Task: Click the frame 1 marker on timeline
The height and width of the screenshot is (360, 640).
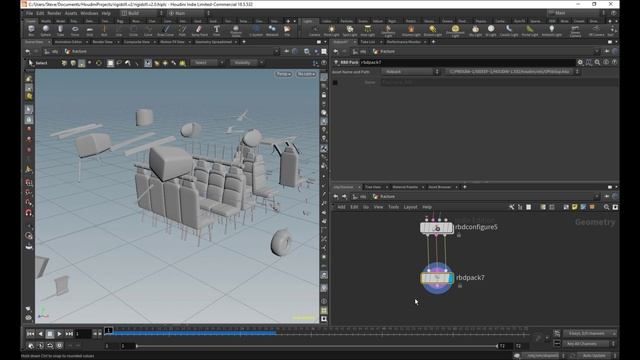Action: click(x=108, y=330)
